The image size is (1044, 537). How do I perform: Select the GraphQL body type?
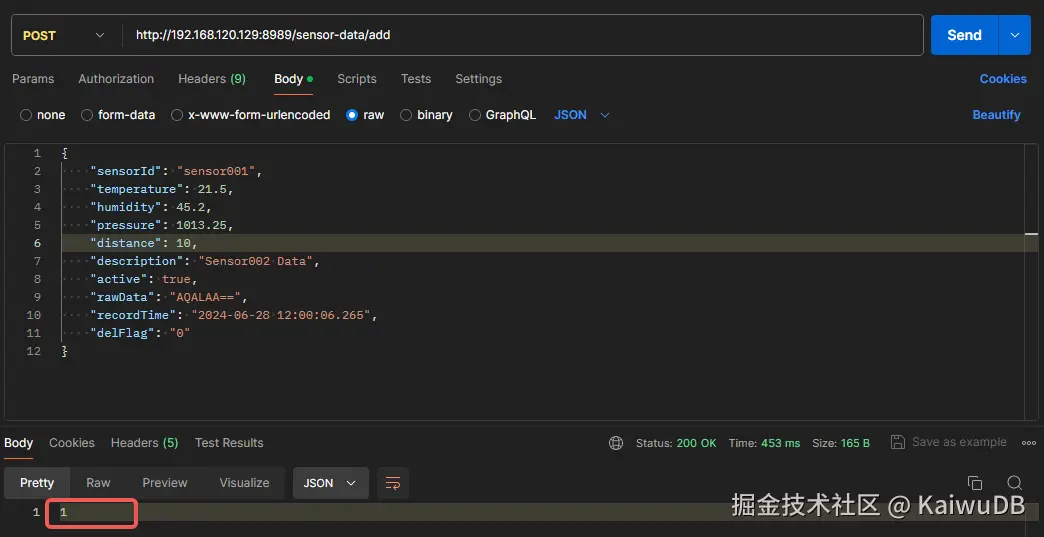point(502,114)
